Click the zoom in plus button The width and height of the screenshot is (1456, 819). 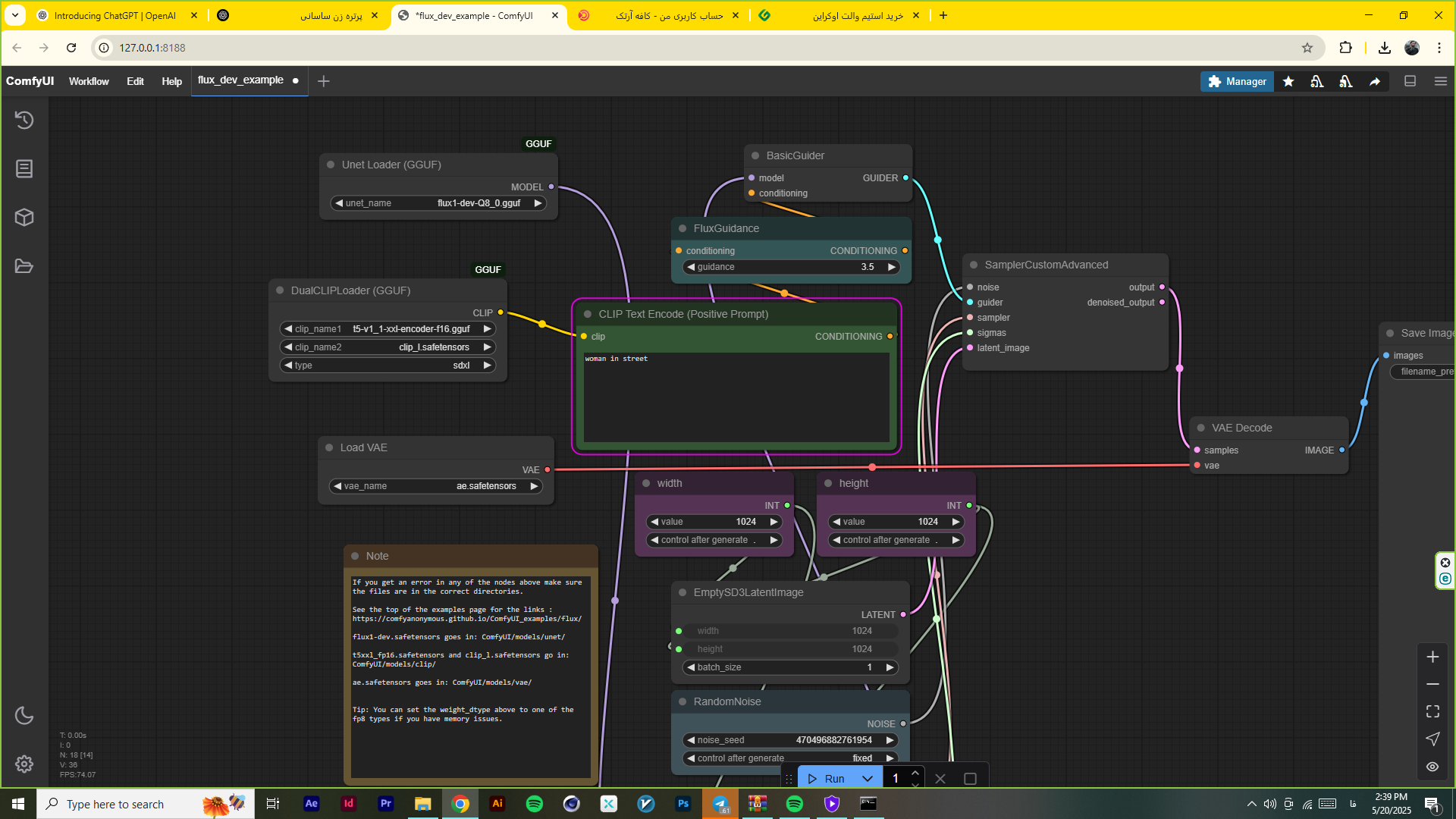click(x=1432, y=657)
